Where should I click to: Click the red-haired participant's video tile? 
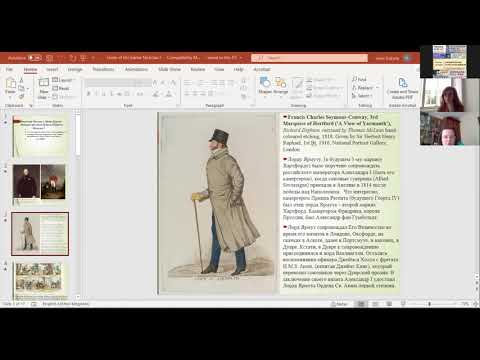tap(450, 95)
